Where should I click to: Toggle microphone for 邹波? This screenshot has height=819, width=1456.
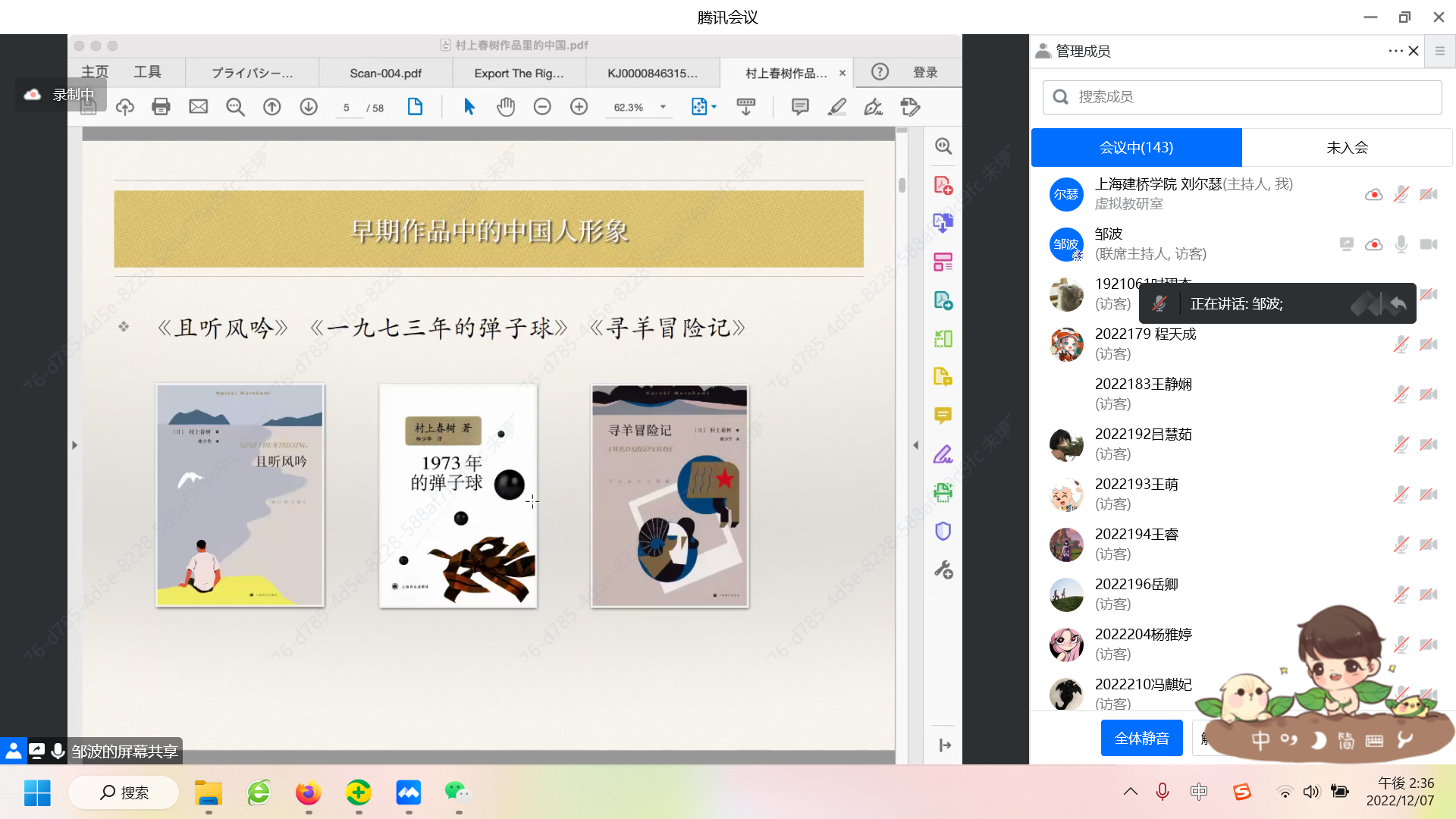1401,244
